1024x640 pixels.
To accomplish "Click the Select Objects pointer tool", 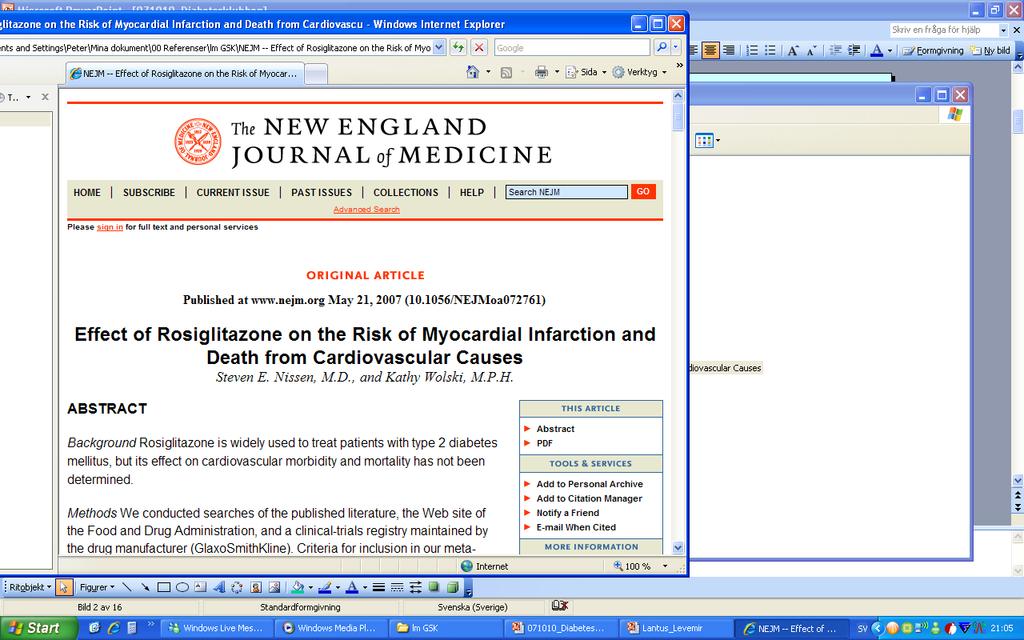I will (x=64, y=587).
